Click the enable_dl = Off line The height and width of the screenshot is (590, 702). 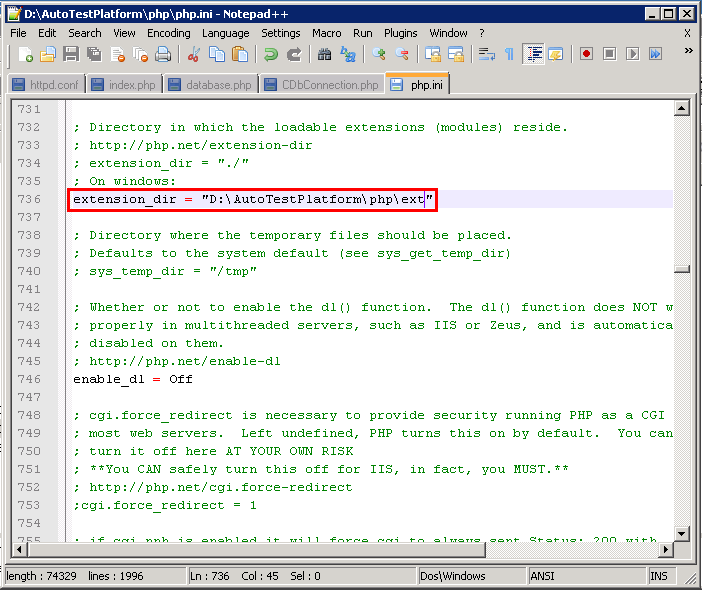[133, 379]
